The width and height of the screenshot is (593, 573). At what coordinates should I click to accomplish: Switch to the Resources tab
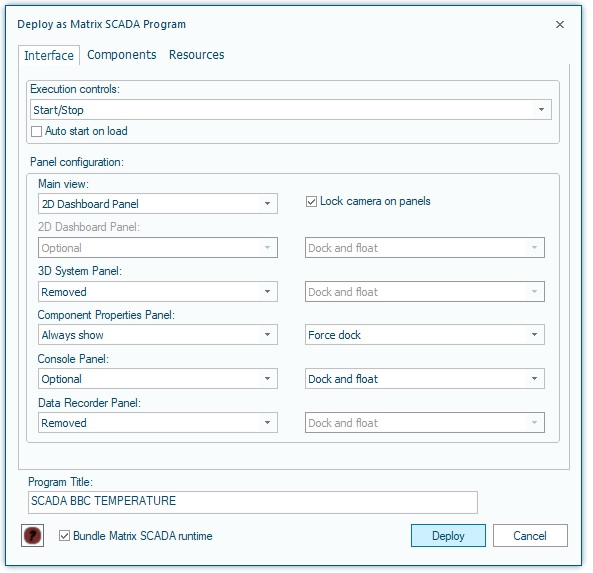point(196,55)
